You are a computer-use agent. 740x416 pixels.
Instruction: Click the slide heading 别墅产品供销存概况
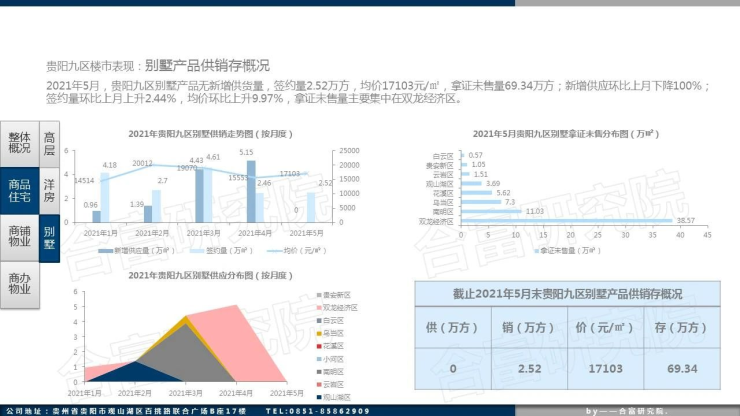(x=207, y=65)
